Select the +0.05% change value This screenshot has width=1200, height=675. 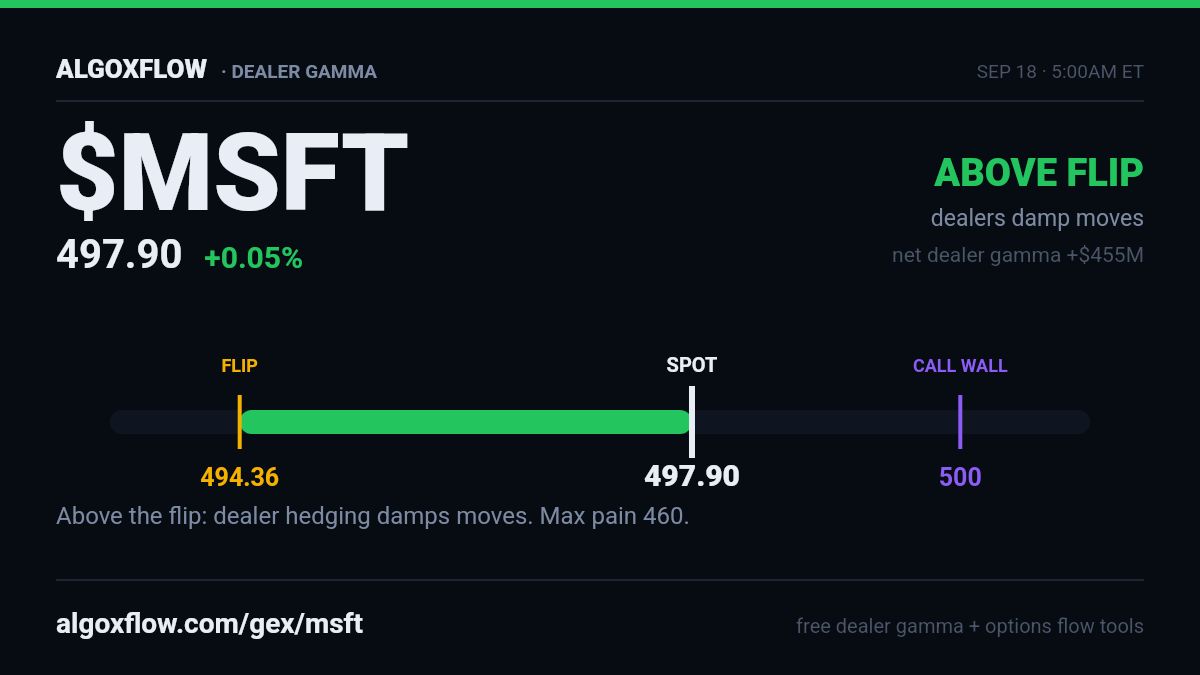click(x=253, y=258)
